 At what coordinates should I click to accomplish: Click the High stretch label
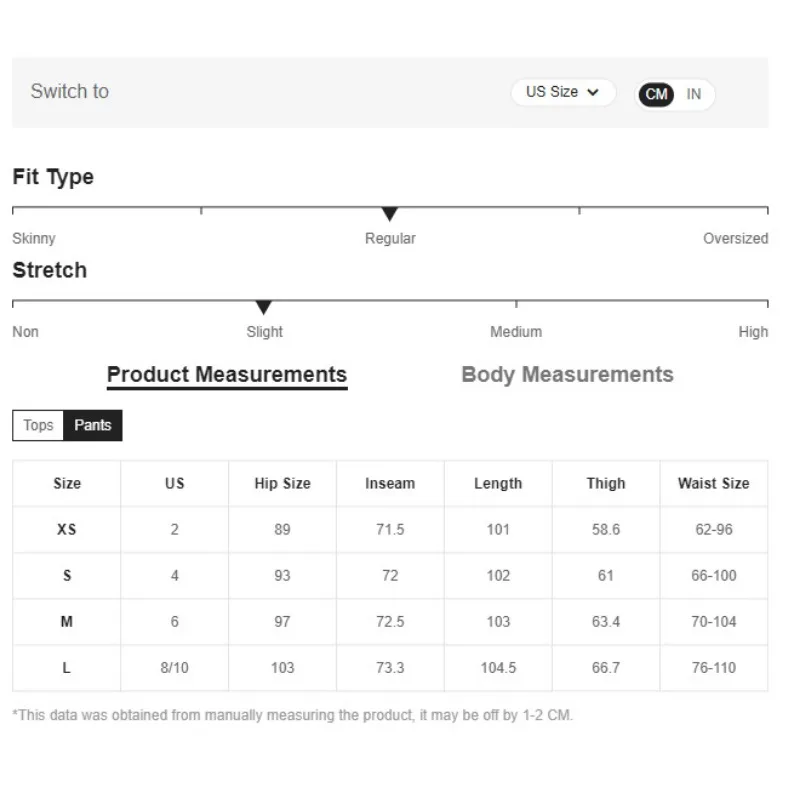753,332
